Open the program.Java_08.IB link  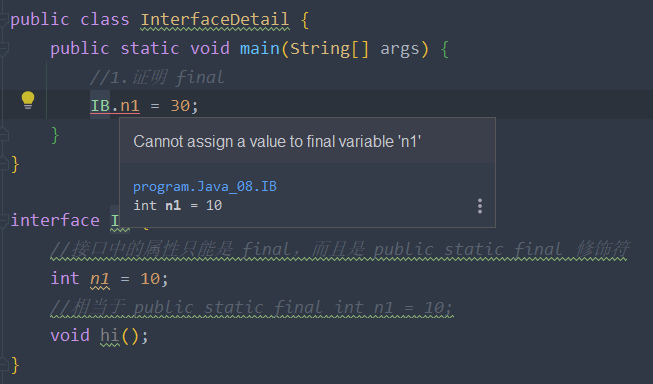click(204, 186)
